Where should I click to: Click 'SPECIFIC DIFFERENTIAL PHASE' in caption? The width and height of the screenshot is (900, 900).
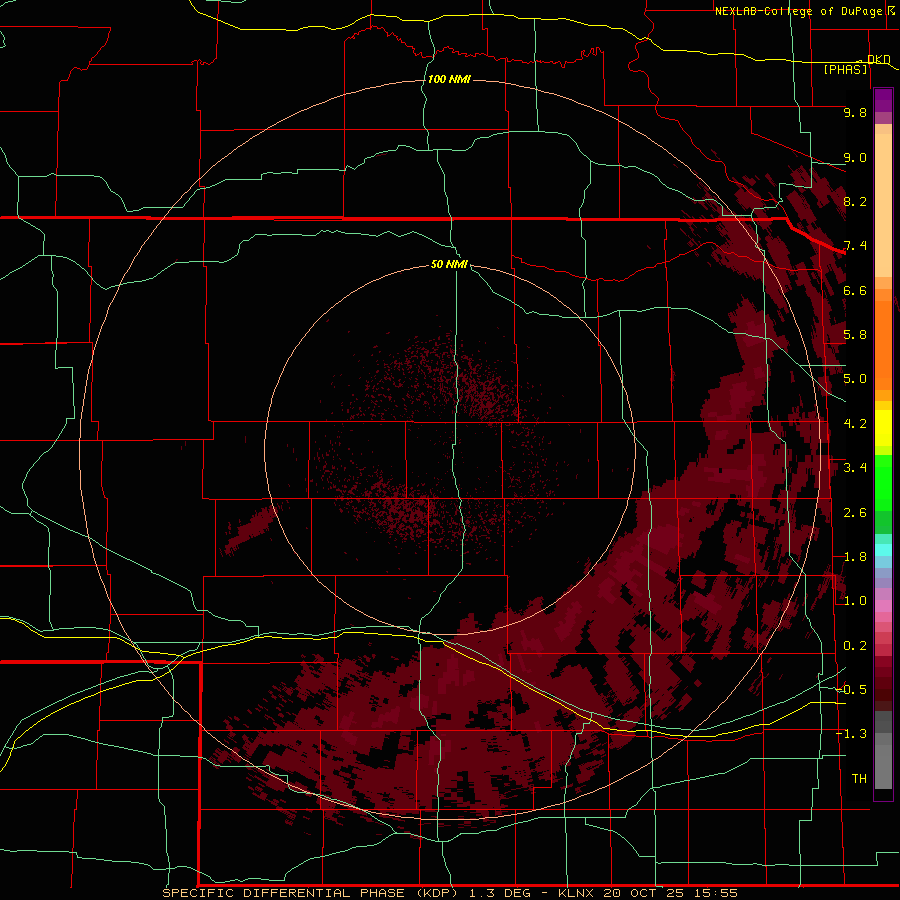tap(285, 893)
